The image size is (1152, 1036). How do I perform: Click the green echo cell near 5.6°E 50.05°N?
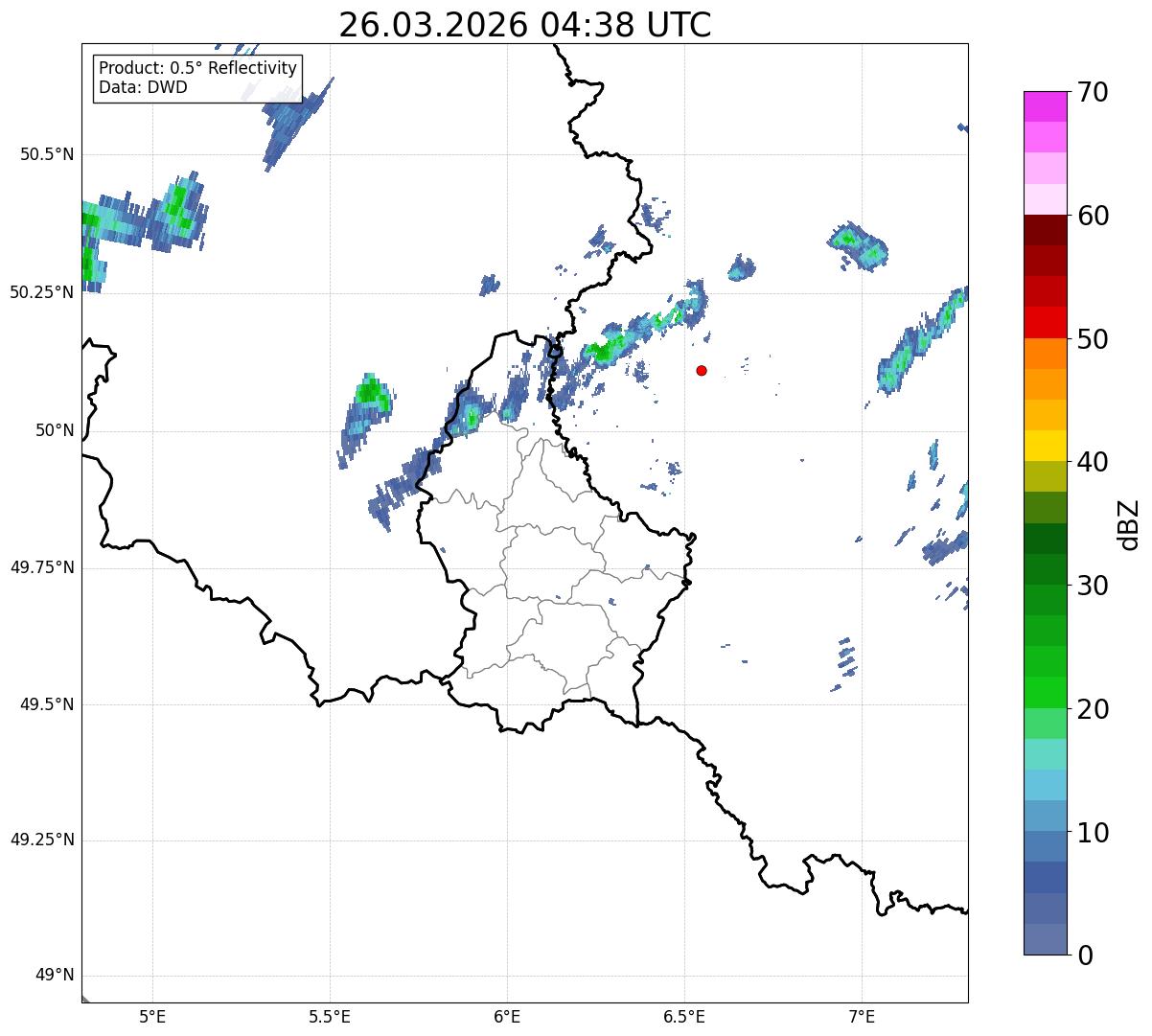click(370, 392)
